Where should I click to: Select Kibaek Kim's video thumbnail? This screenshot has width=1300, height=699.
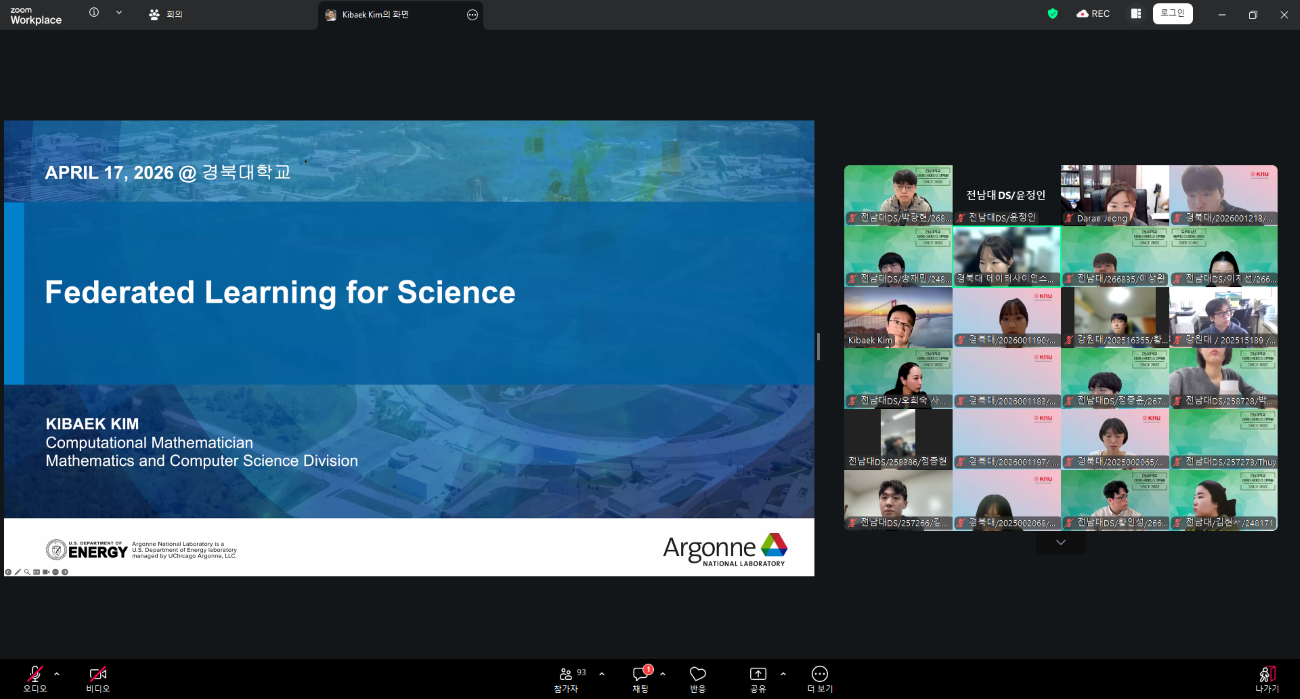tap(898, 317)
